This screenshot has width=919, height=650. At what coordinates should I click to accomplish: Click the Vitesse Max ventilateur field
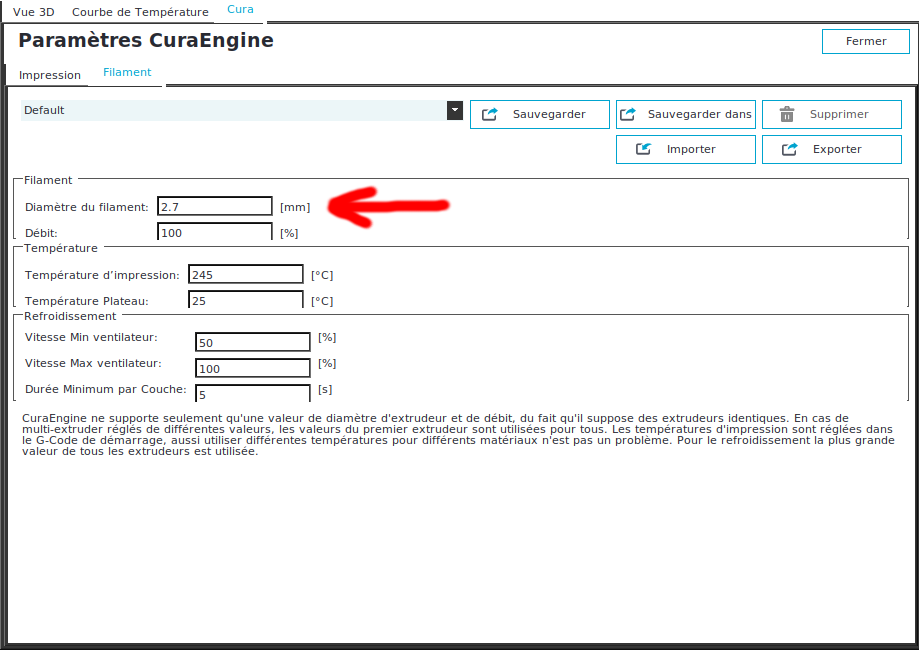(x=253, y=368)
